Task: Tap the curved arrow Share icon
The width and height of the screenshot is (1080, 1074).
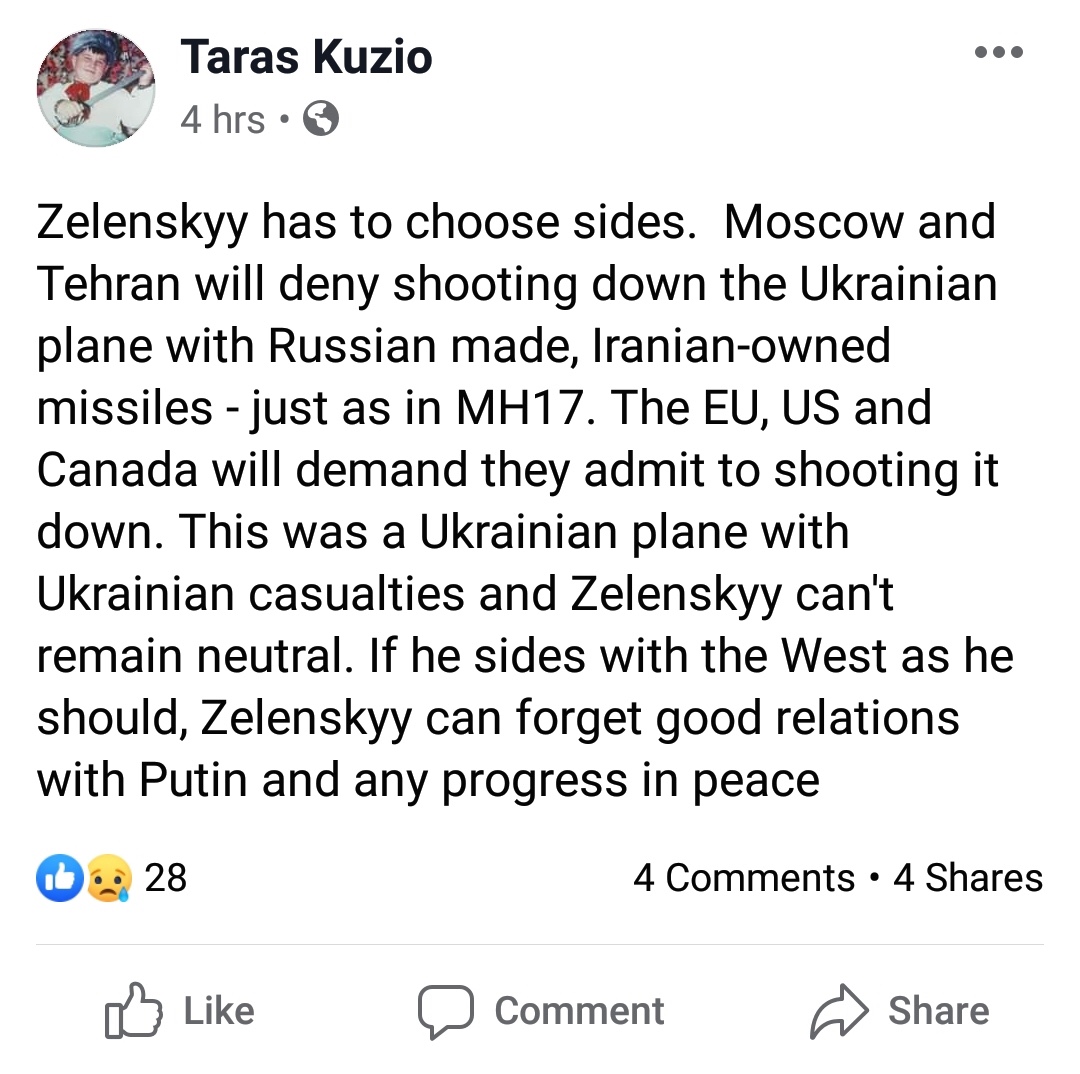Action: click(840, 1011)
